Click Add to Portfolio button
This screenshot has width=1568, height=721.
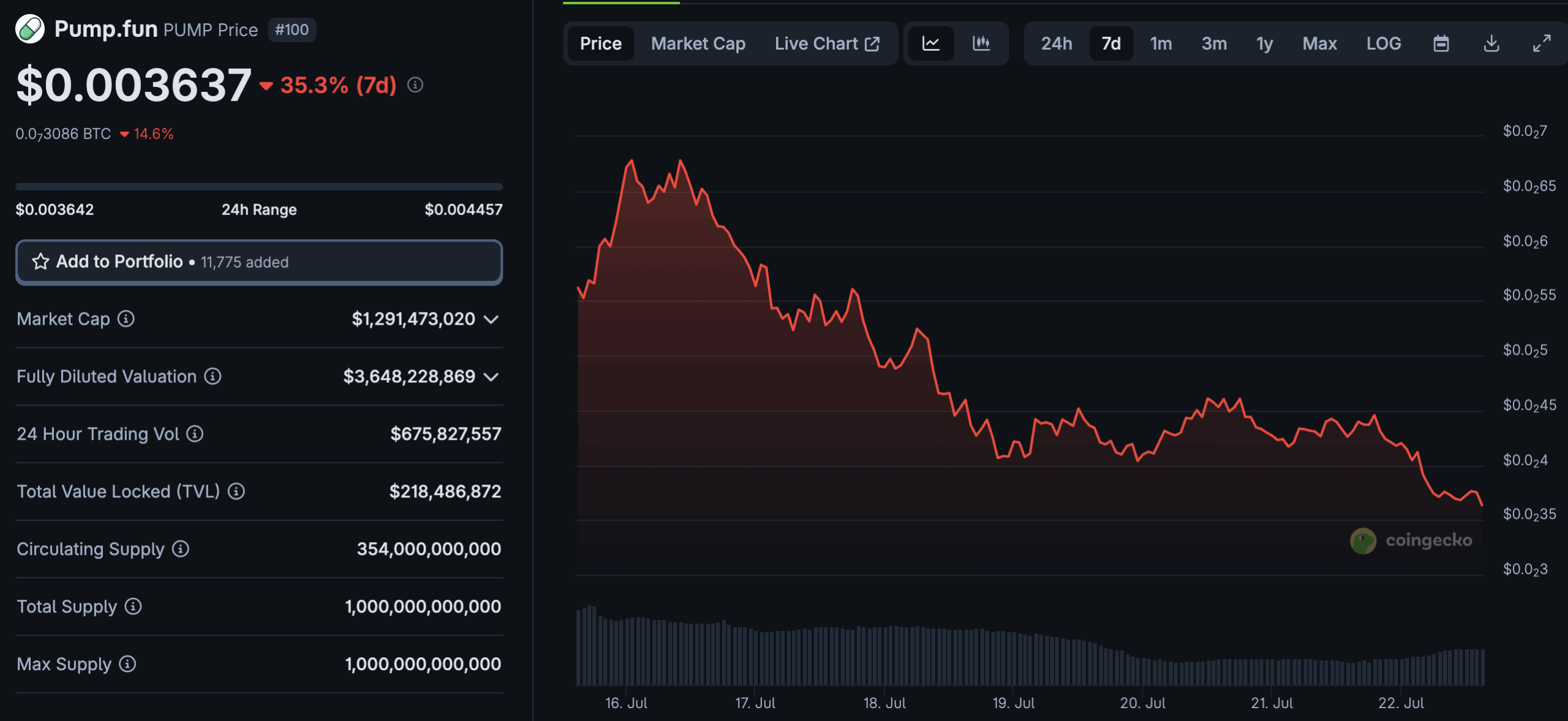point(258,262)
